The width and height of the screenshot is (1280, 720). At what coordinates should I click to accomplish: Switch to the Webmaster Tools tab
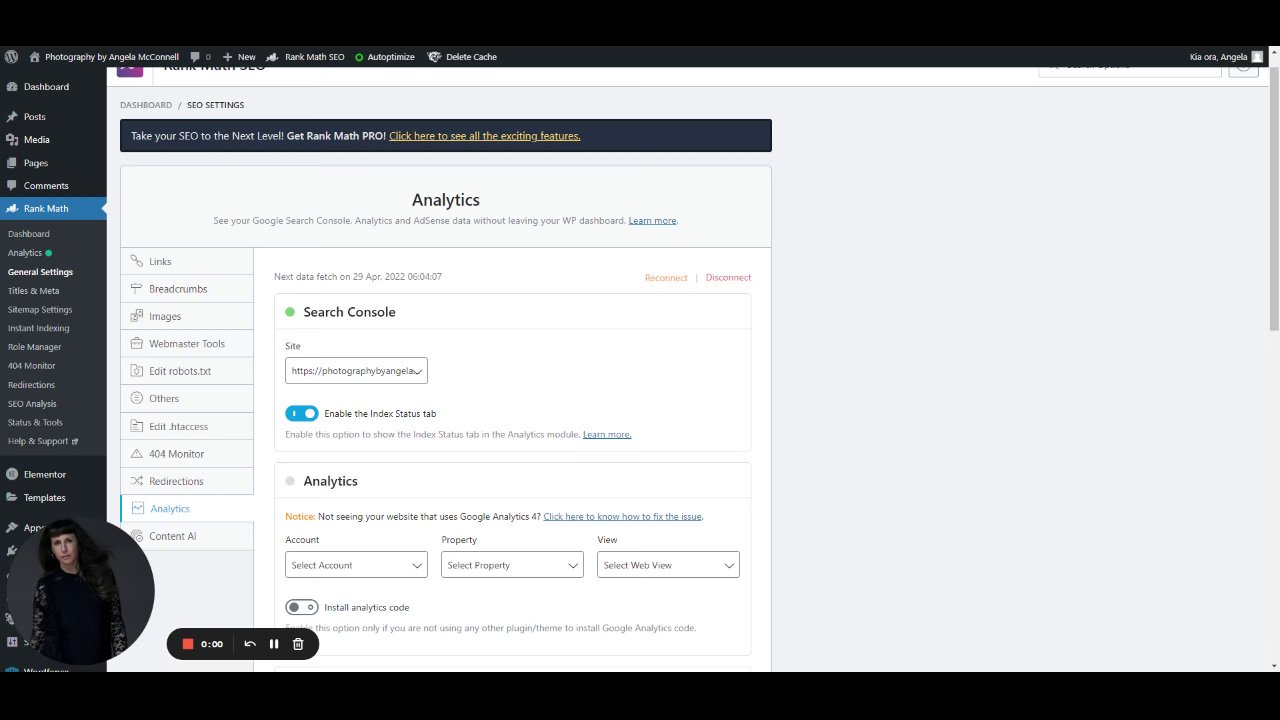[187, 344]
